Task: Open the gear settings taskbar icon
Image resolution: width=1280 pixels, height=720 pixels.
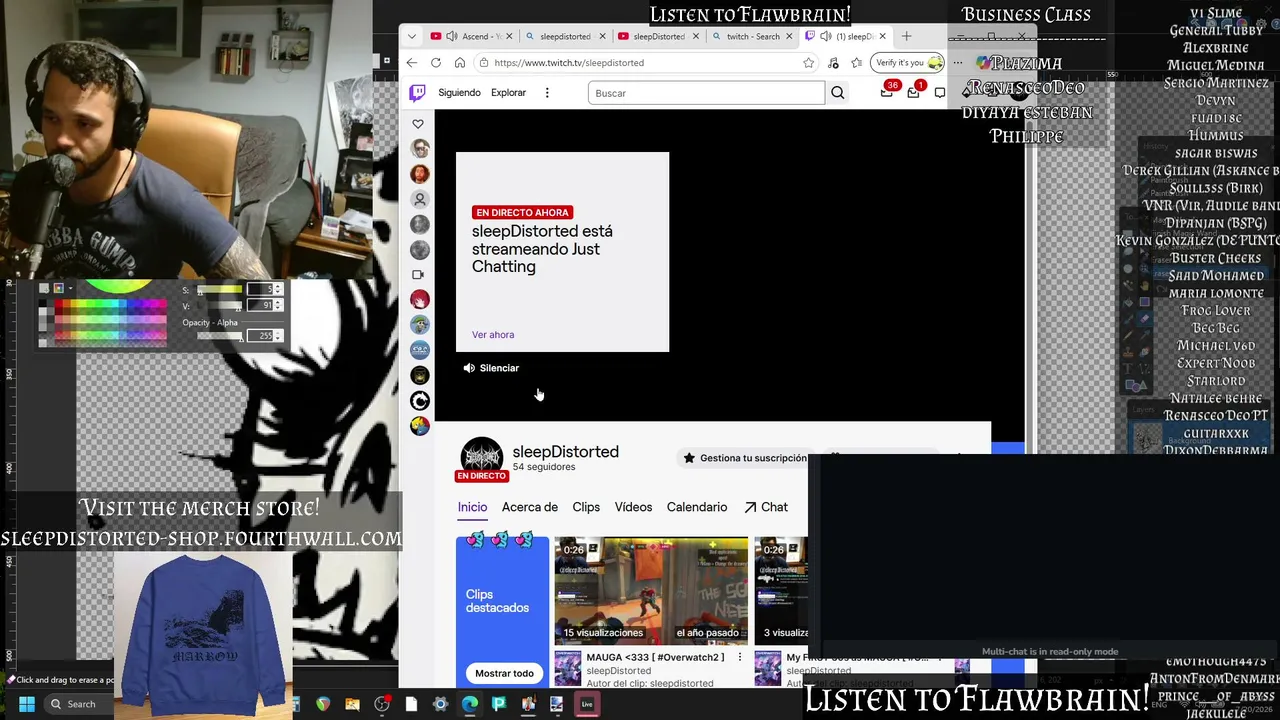Action: click(440, 704)
